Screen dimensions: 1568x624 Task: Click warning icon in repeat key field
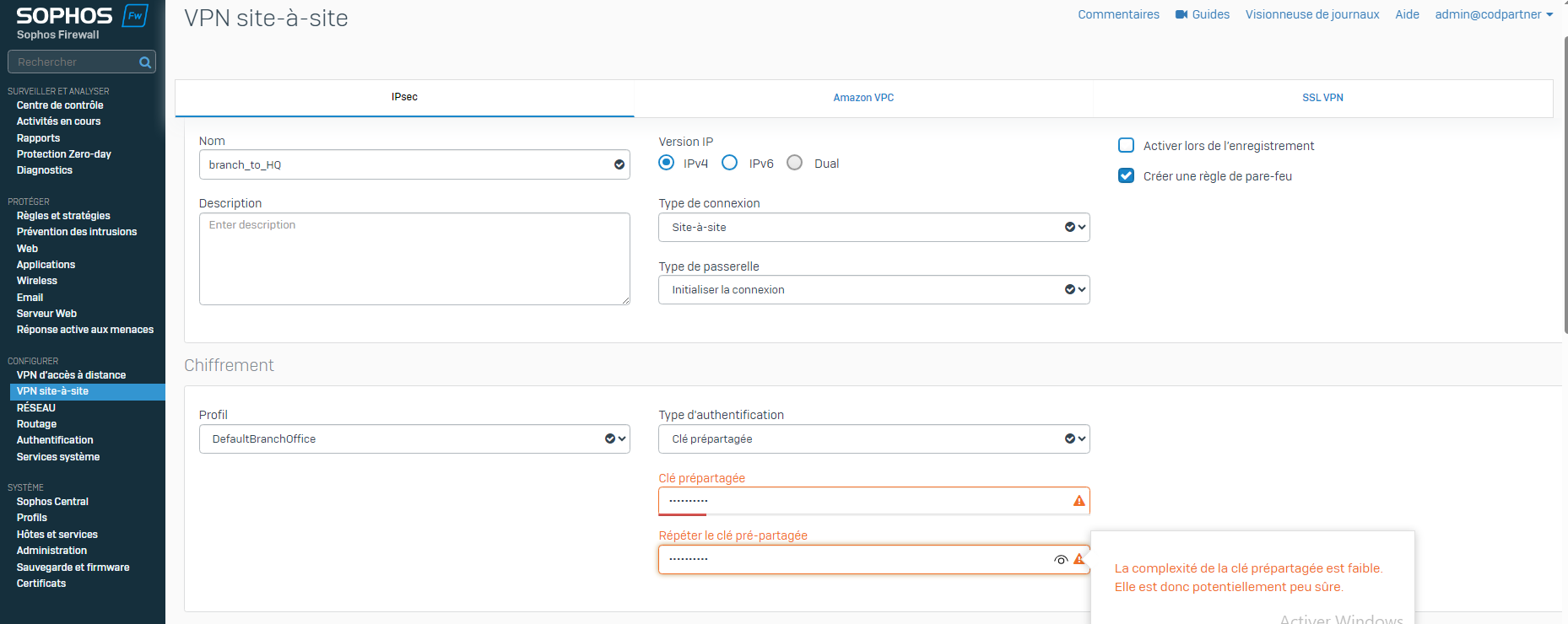point(1079,559)
